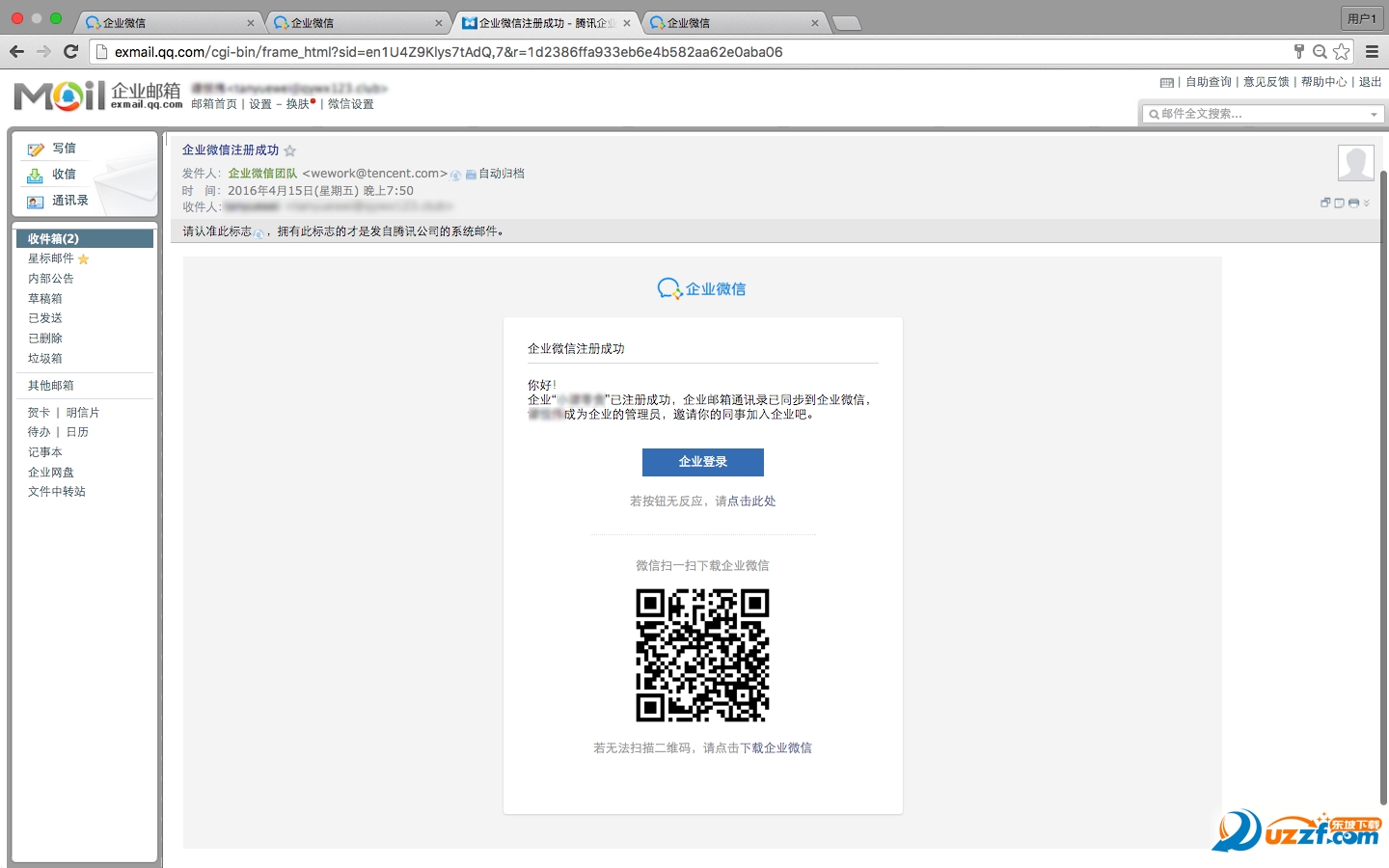Click the 下载企业微信 download link
This screenshot has height=868, width=1389.
click(x=776, y=748)
